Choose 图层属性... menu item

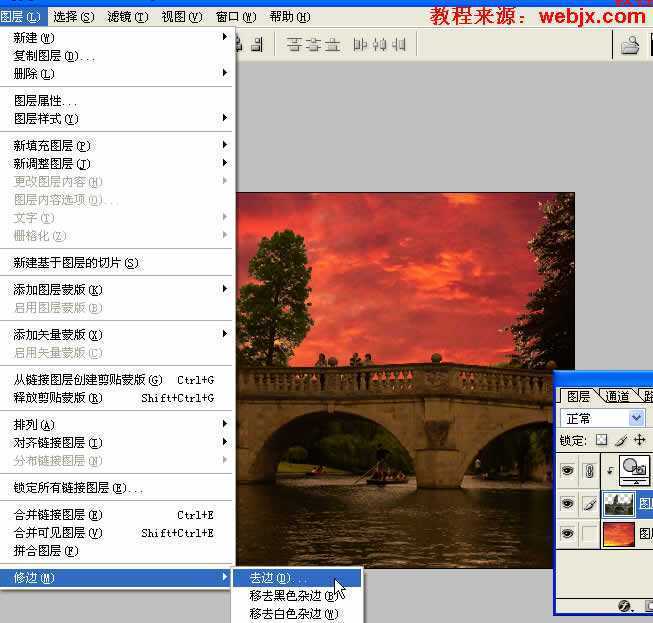[x=117, y=100]
